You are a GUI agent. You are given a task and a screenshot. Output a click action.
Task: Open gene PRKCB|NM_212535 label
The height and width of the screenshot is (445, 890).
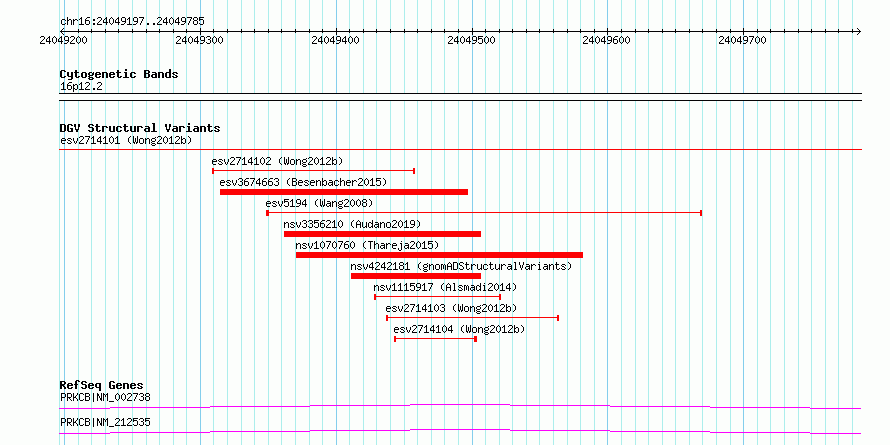(x=105, y=422)
